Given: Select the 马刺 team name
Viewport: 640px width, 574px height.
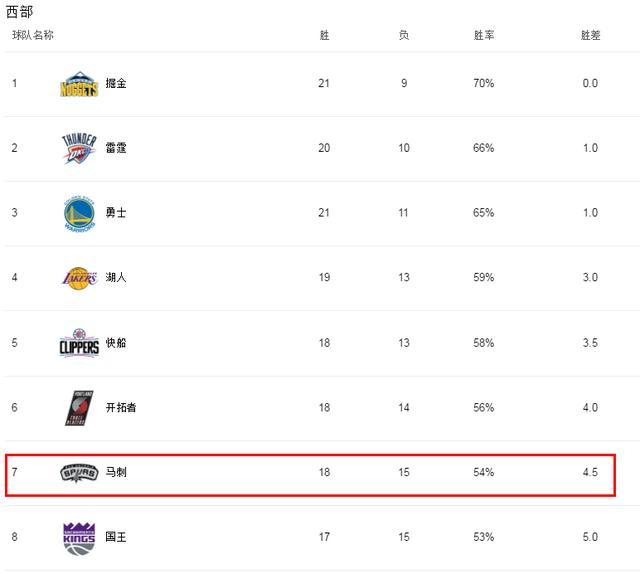Looking at the screenshot, I should point(116,472).
